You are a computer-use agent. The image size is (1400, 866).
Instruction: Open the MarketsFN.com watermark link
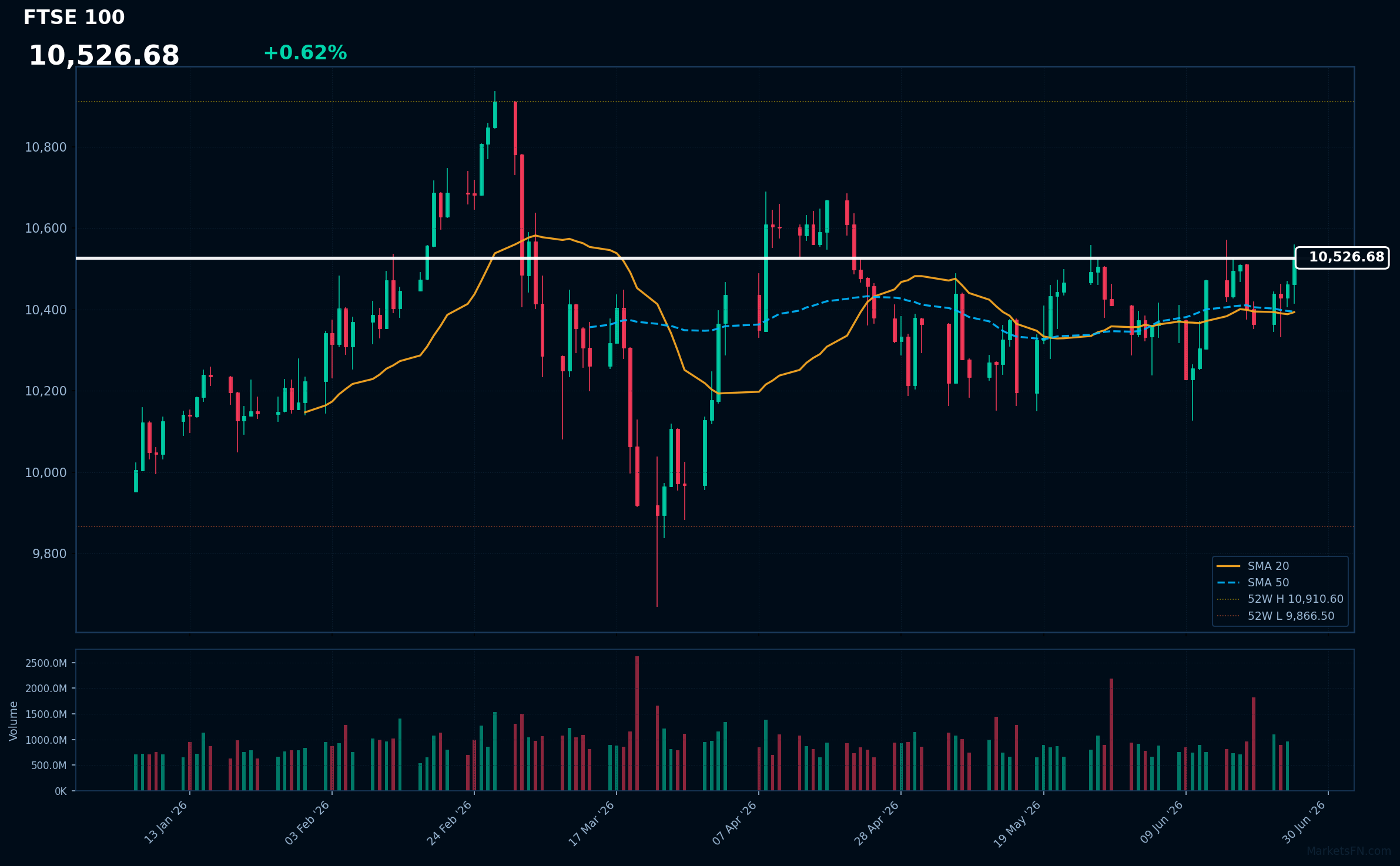(x=1349, y=851)
